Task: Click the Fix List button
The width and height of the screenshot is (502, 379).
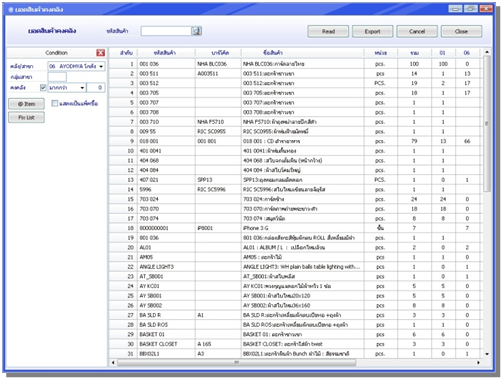Action: (x=26, y=117)
